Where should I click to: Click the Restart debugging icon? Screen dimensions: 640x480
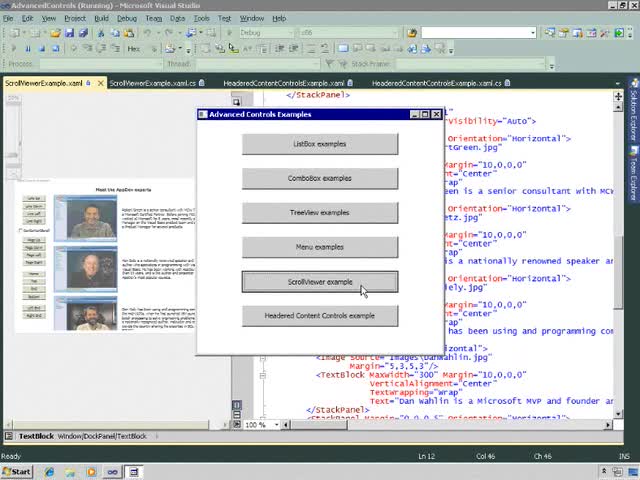[x=56, y=49]
